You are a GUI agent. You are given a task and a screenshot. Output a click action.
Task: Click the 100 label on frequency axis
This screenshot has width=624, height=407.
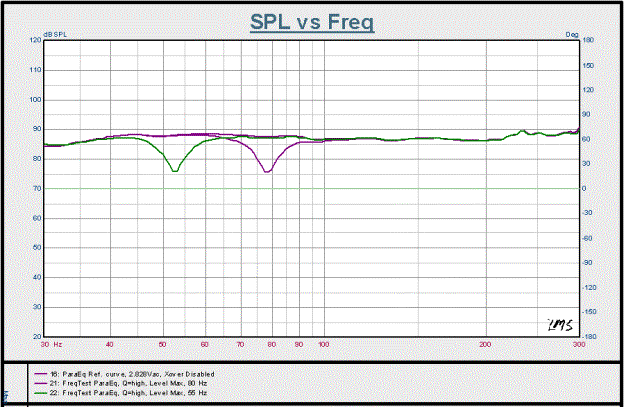(x=323, y=344)
